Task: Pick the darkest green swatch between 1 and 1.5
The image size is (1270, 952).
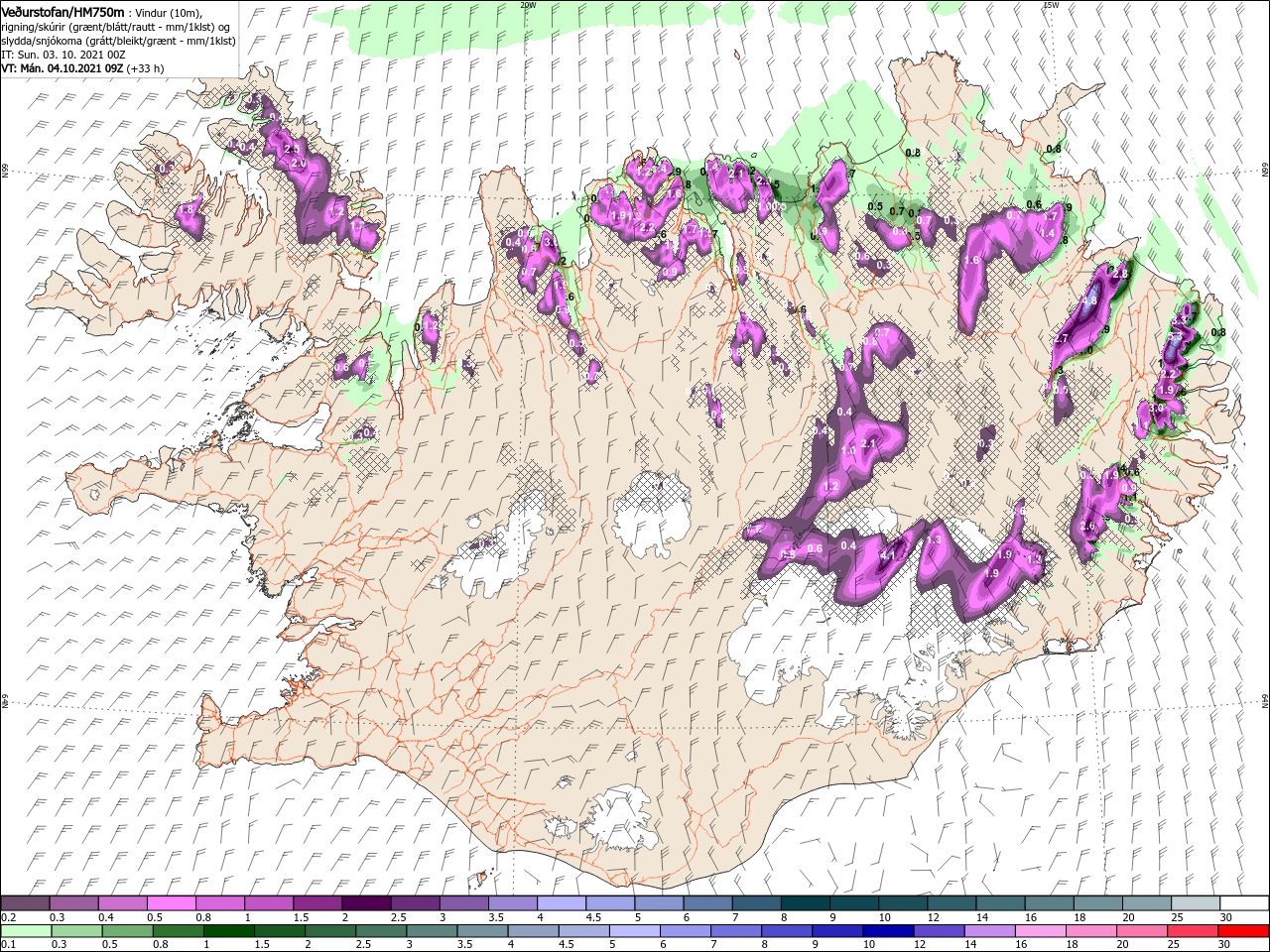Action: coord(228,931)
